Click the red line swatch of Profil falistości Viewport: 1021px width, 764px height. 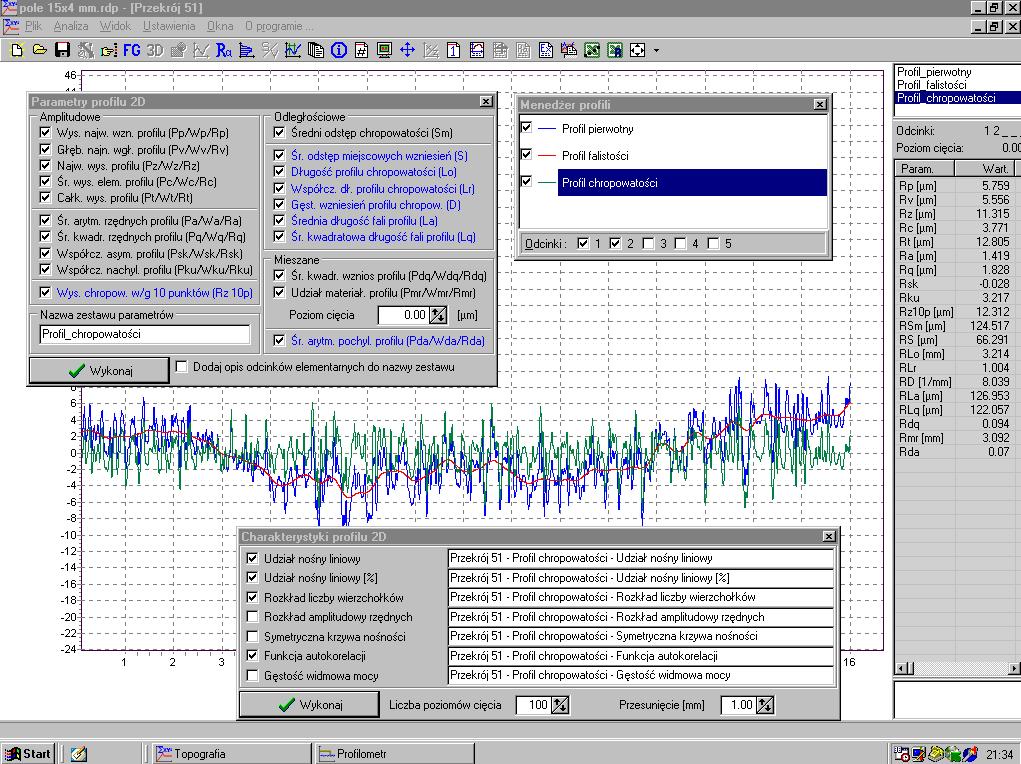tap(547, 156)
